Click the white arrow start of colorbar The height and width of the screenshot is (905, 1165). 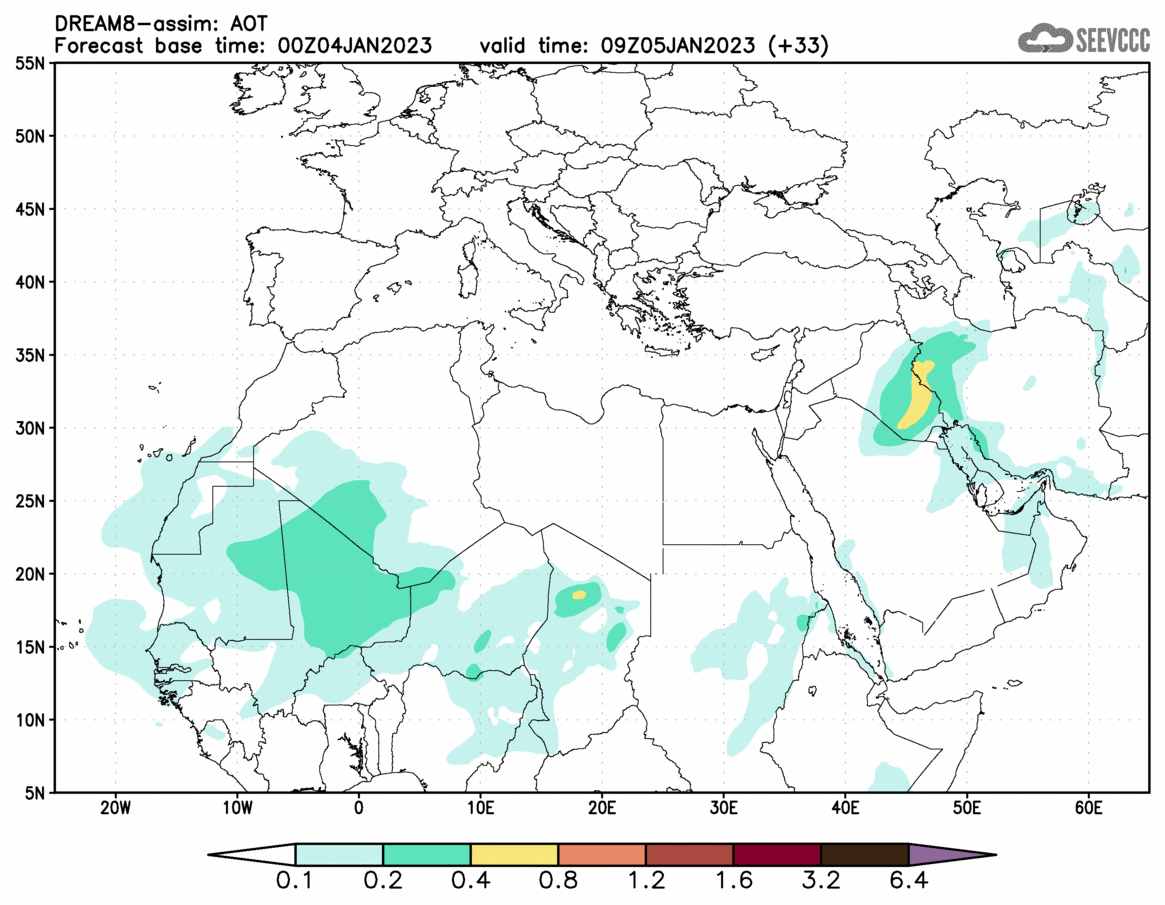coord(252,854)
